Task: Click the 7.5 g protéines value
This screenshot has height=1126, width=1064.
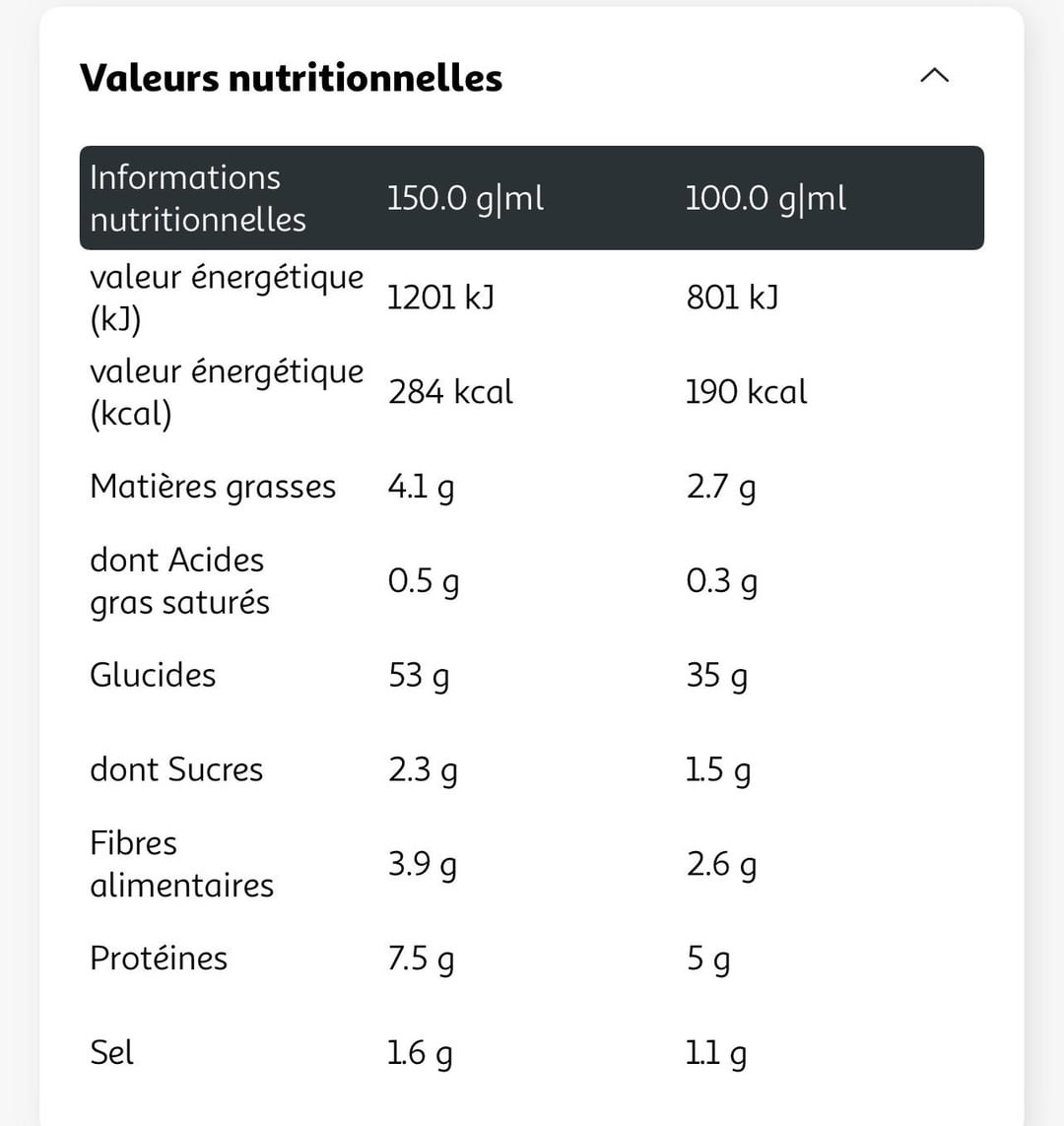Action: pyautogui.click(x=421, y=960)
